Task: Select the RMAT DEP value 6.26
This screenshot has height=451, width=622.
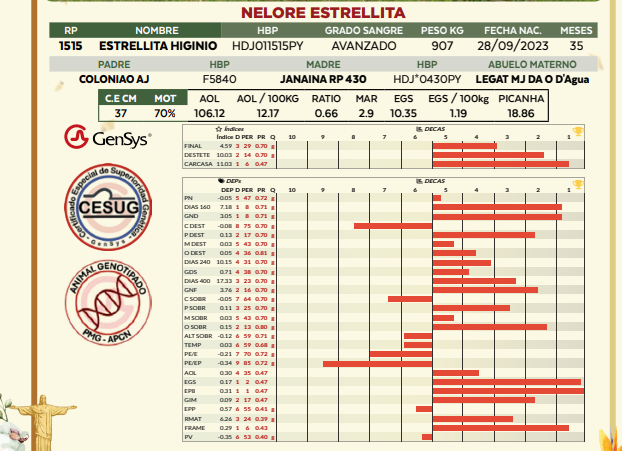Action: point(226,419)
